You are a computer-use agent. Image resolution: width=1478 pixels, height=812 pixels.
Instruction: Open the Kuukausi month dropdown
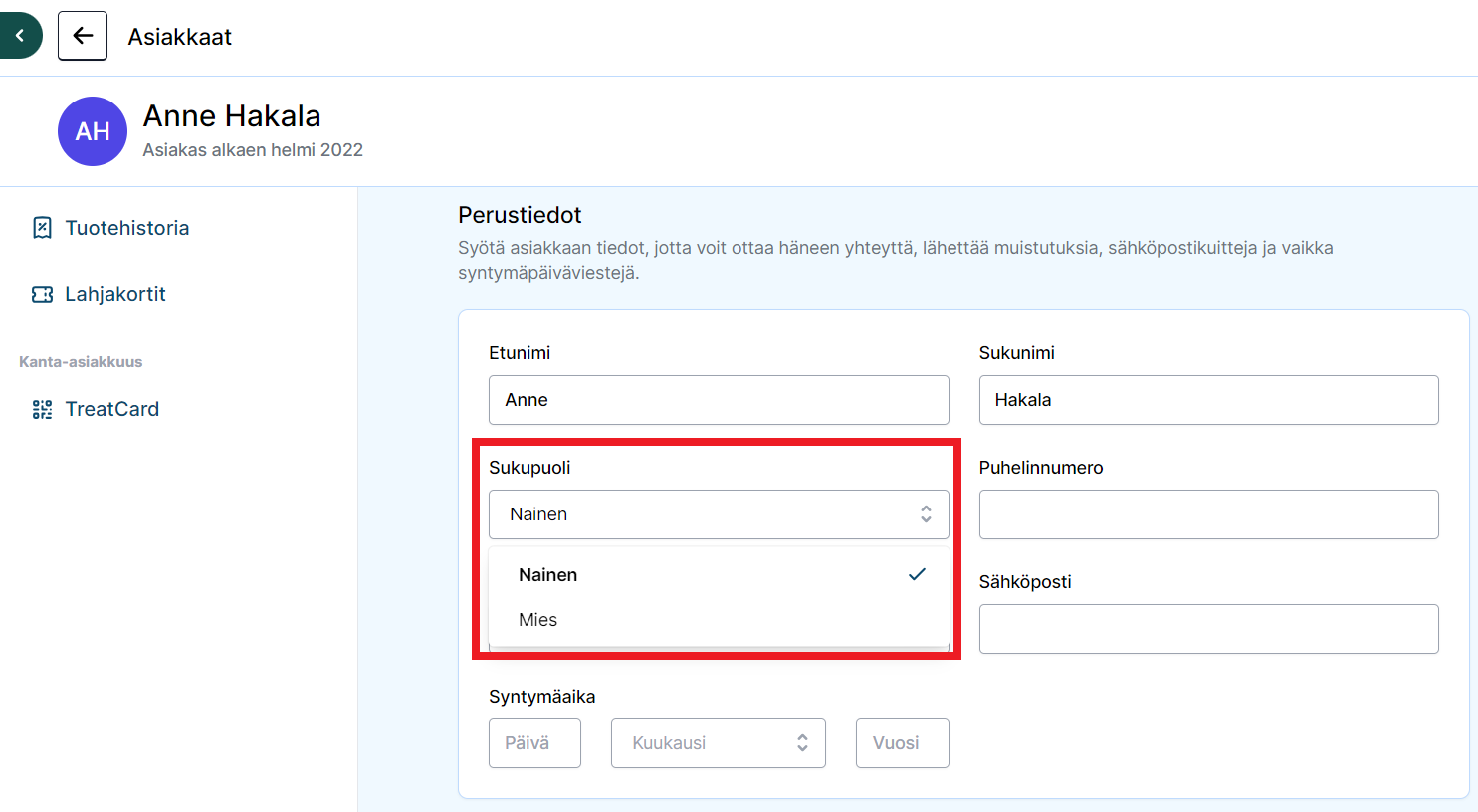719,743
